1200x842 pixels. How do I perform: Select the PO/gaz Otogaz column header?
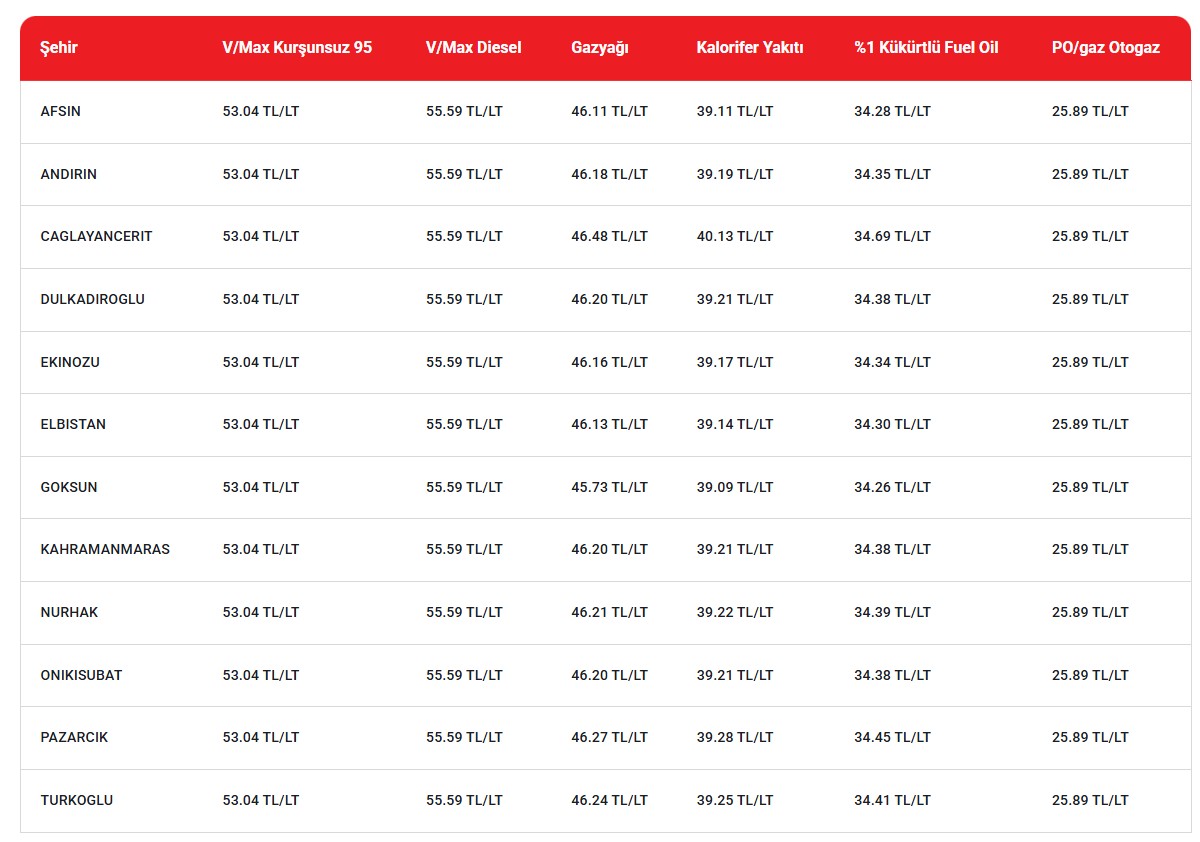coord(1105,48)
